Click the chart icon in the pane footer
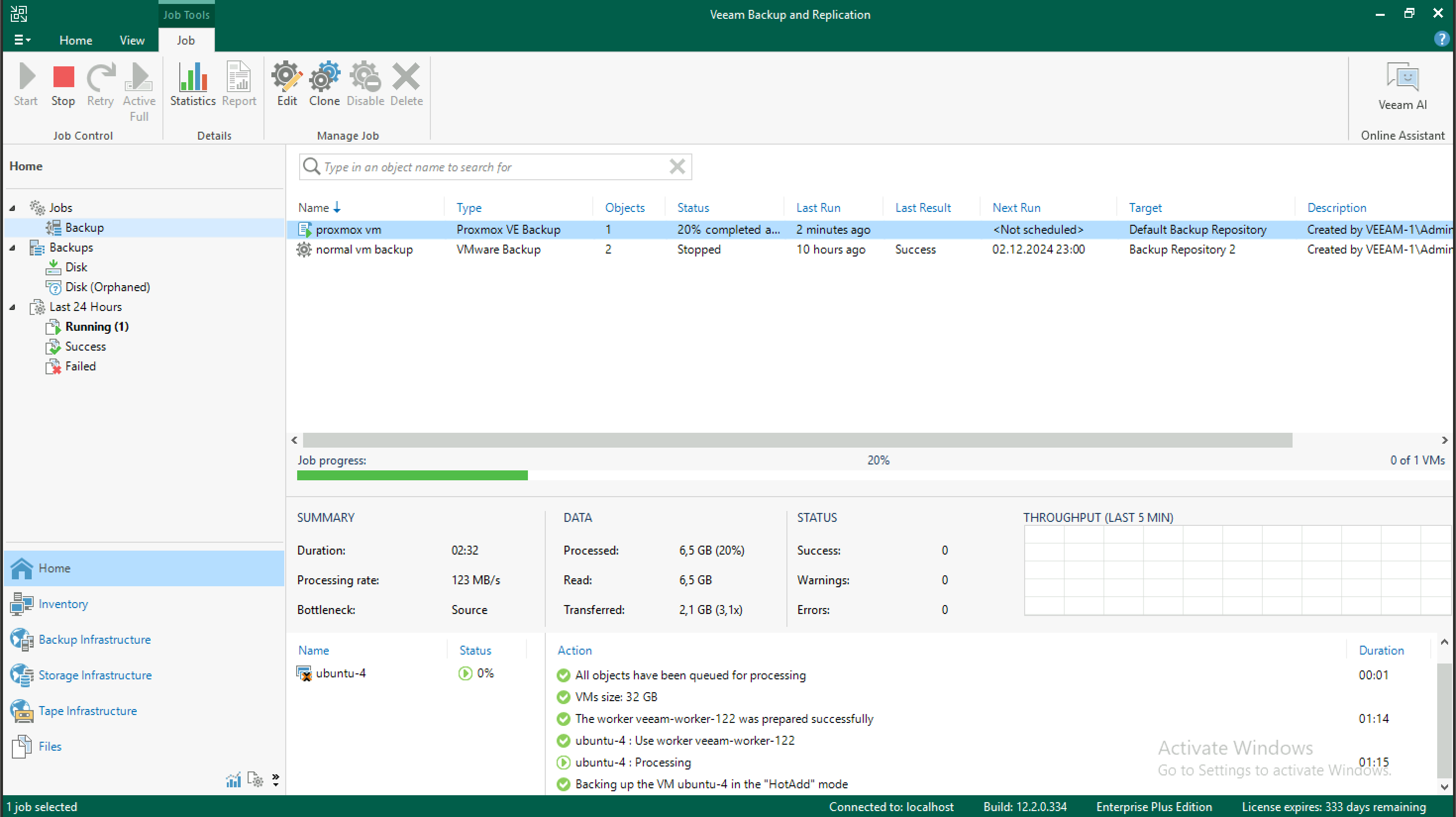This screenshot has width=1456, height=817. (233, 780)
